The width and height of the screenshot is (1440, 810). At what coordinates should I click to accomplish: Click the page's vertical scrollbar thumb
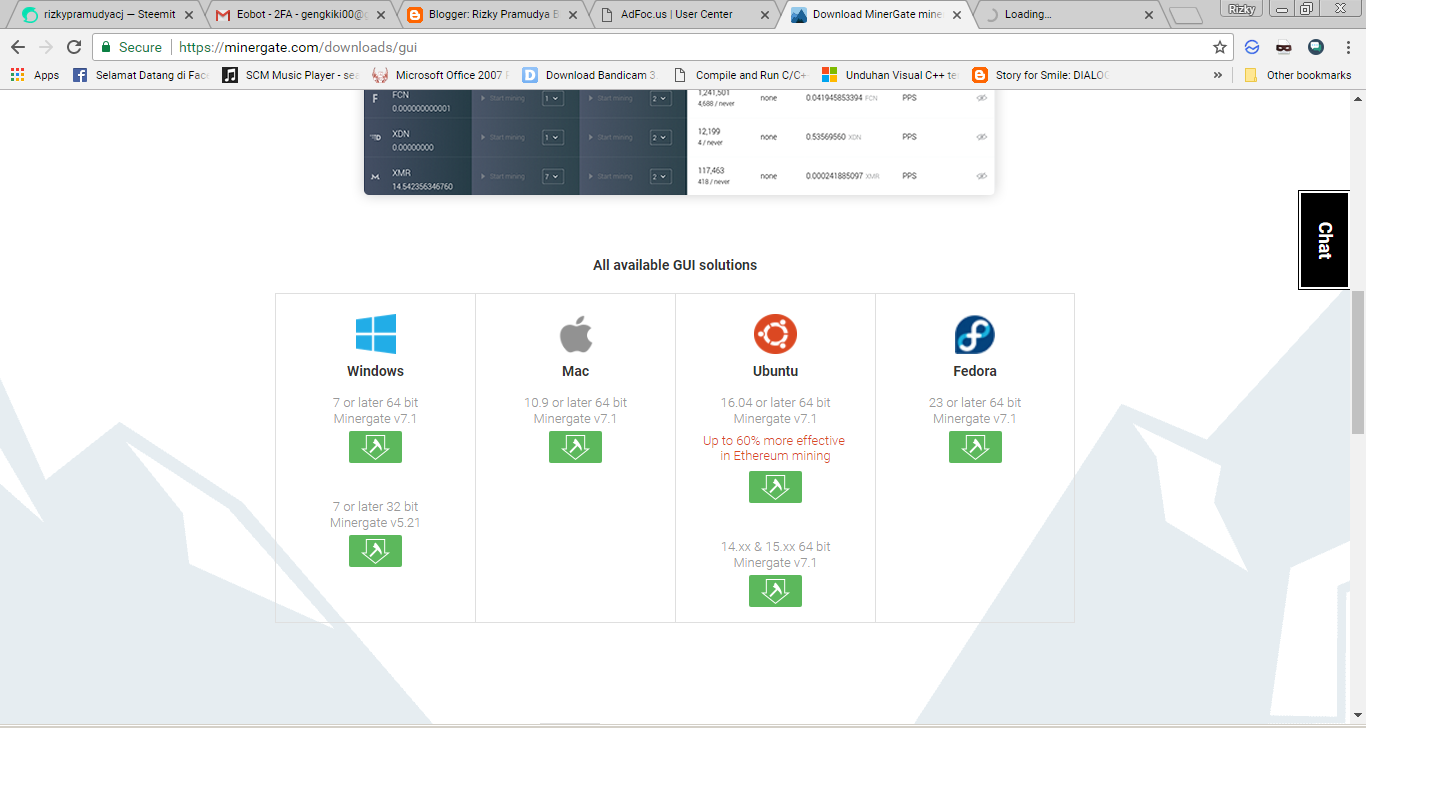(1358, 362)
